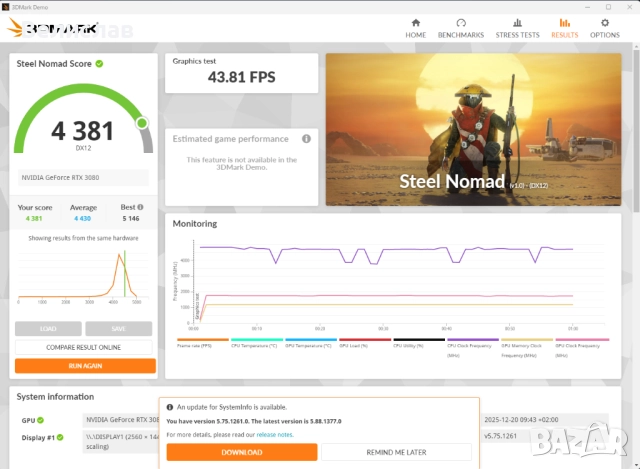Click the info icon beside Estimated game performance

point(306,139)
